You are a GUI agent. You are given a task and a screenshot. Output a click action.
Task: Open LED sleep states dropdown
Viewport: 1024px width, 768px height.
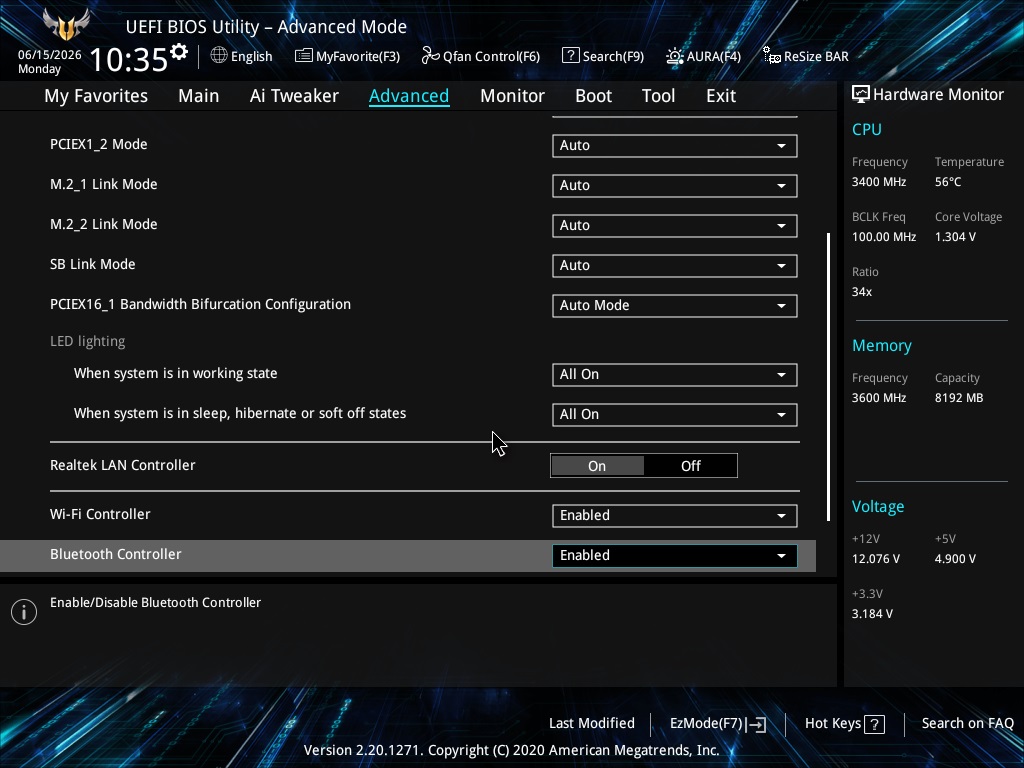coord(675,415)
